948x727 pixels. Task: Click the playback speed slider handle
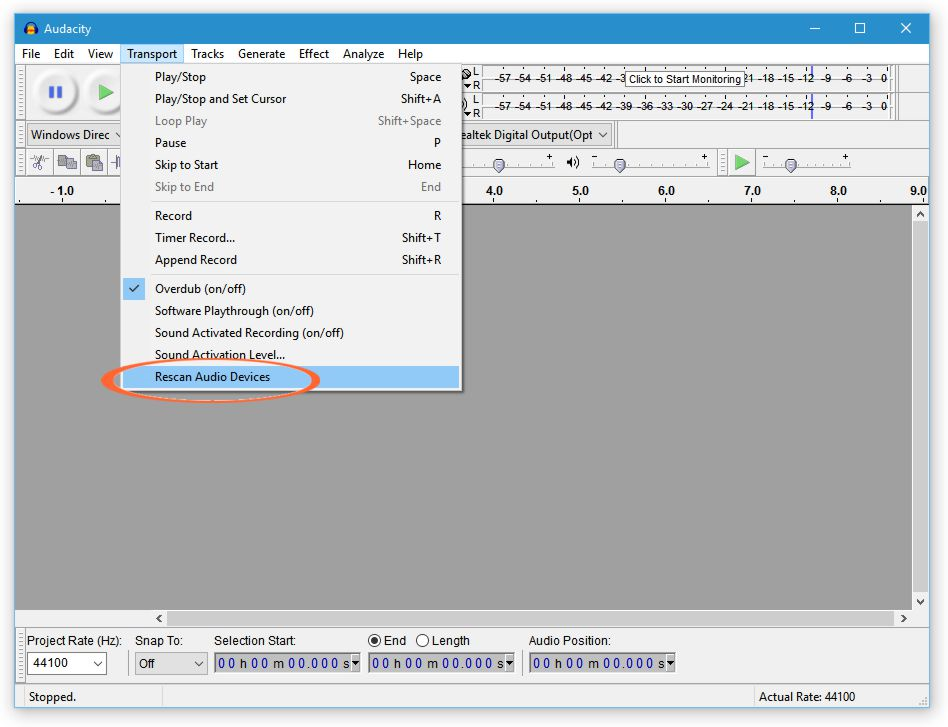[x=791, y=165]
